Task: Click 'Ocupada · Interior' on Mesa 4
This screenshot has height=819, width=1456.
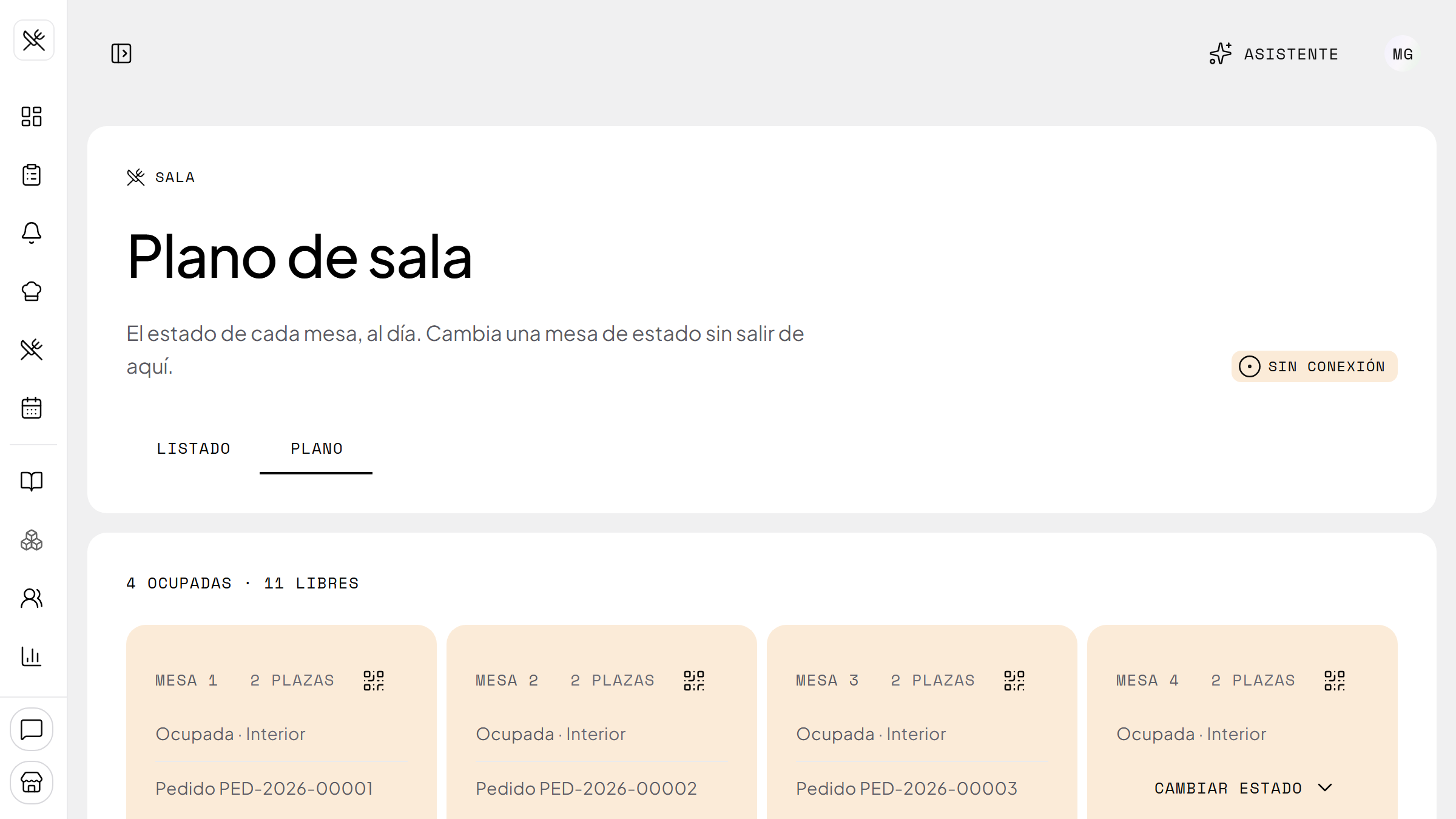Action: pyautogui.click(x=1191, y=734)
